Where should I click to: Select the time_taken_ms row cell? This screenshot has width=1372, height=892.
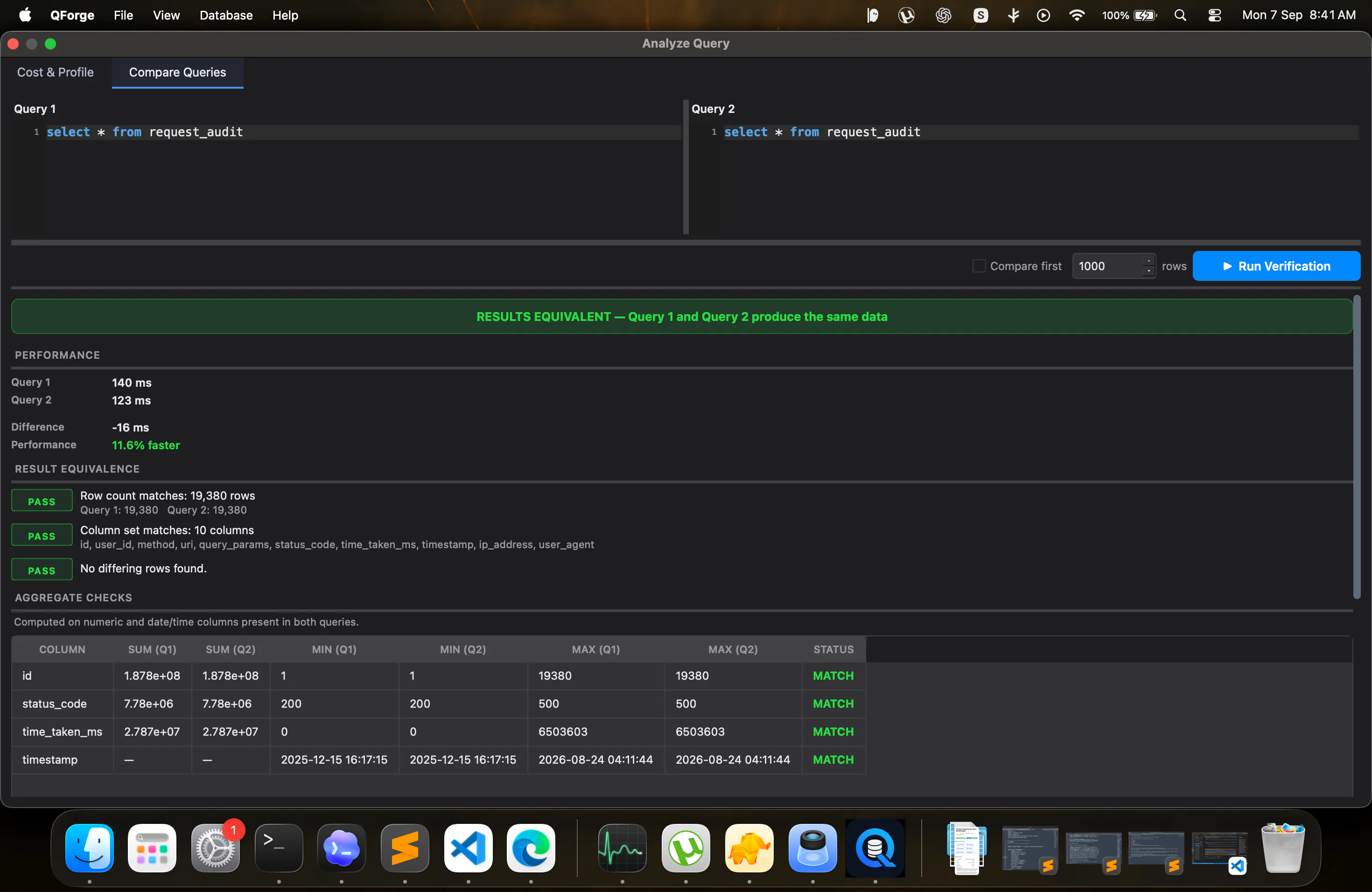(x=62, y=731)
